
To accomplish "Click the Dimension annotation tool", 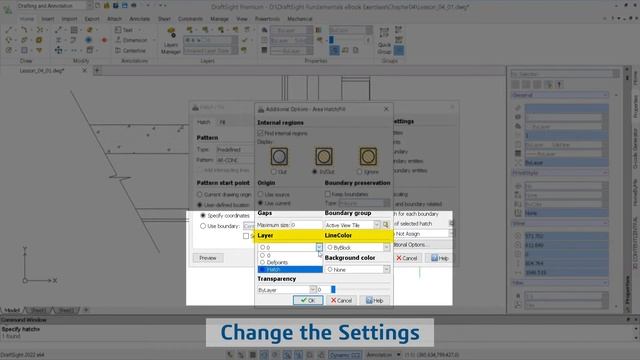I will click(x=131, y=40).
